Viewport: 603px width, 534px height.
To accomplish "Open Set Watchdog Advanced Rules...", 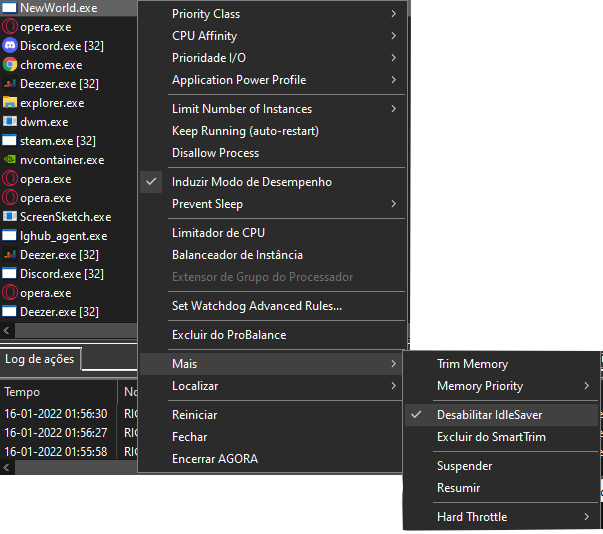I will pos(273,306).
